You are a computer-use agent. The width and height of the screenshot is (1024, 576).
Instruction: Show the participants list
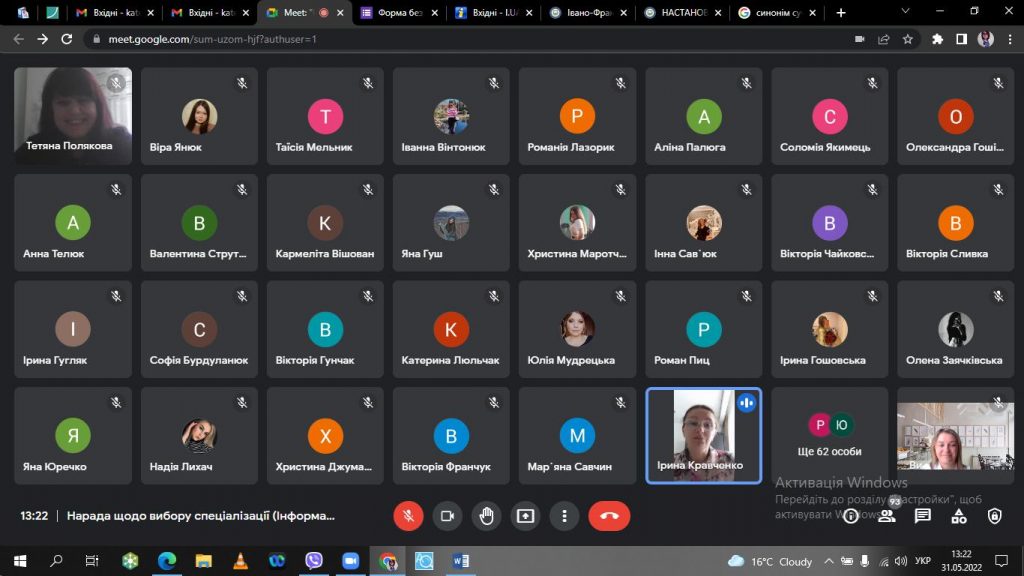point(887,516)
